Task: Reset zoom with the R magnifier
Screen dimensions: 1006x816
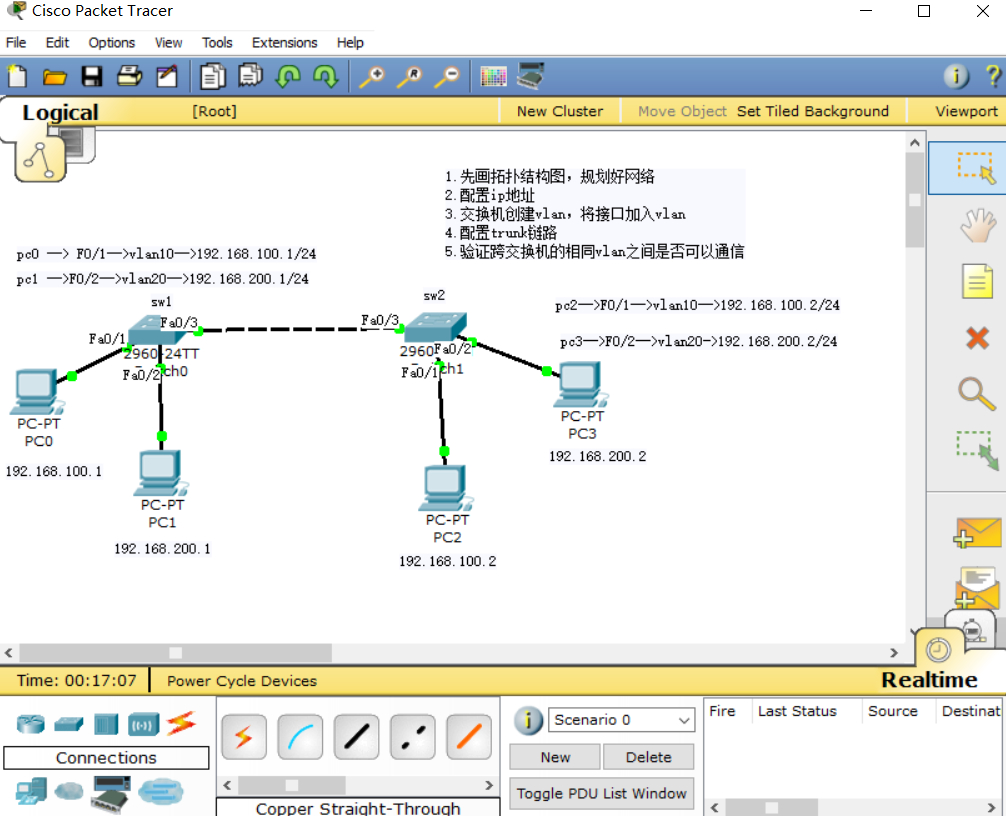Action: pyautogui.click(x=409, y=76)
